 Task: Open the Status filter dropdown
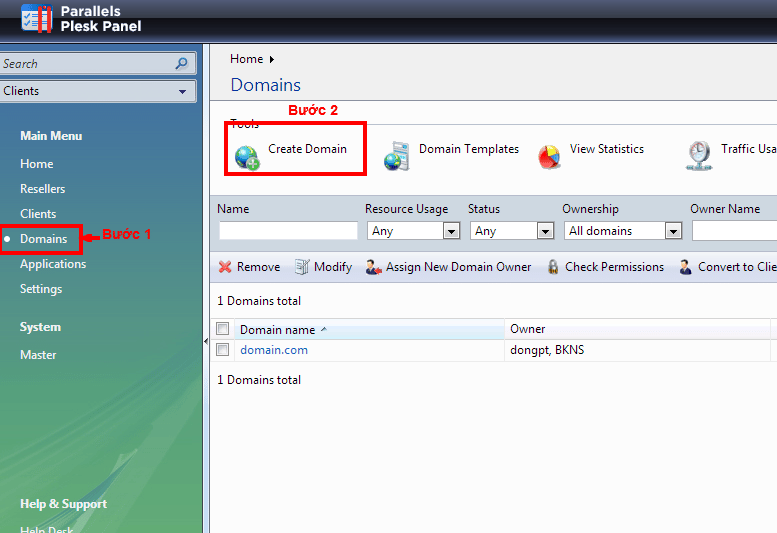click(545, 231)
